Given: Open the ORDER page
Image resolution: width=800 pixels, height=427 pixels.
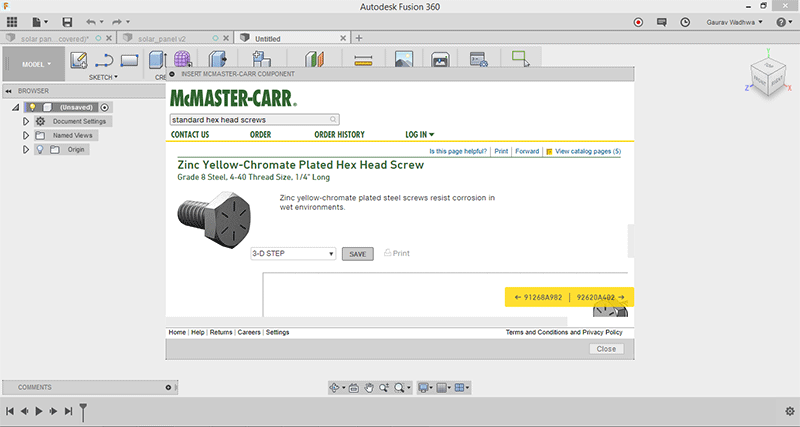Looking at the screenshot, I should pos(260,135).
